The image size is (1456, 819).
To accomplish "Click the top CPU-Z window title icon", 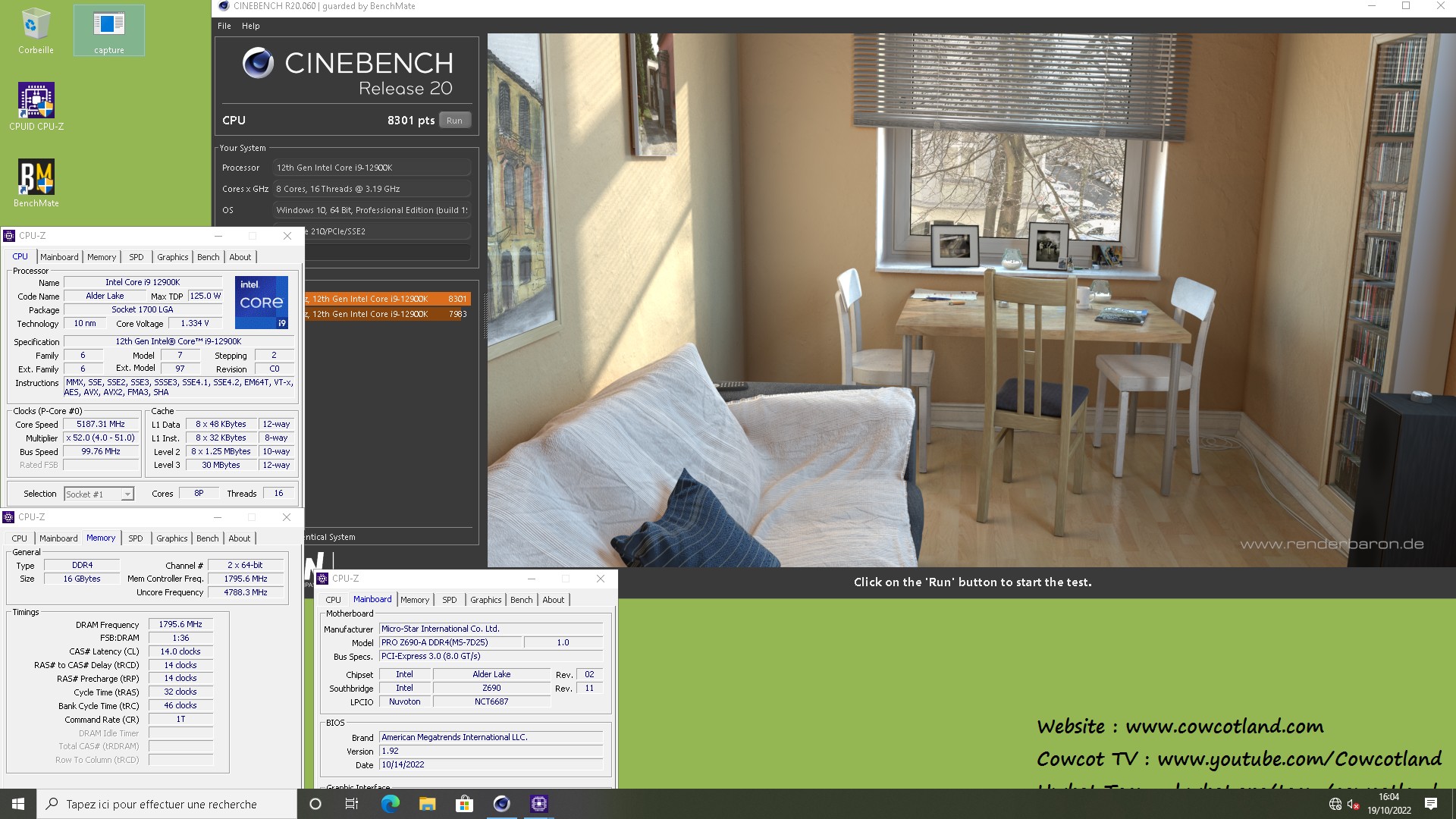I will [9, 236].
